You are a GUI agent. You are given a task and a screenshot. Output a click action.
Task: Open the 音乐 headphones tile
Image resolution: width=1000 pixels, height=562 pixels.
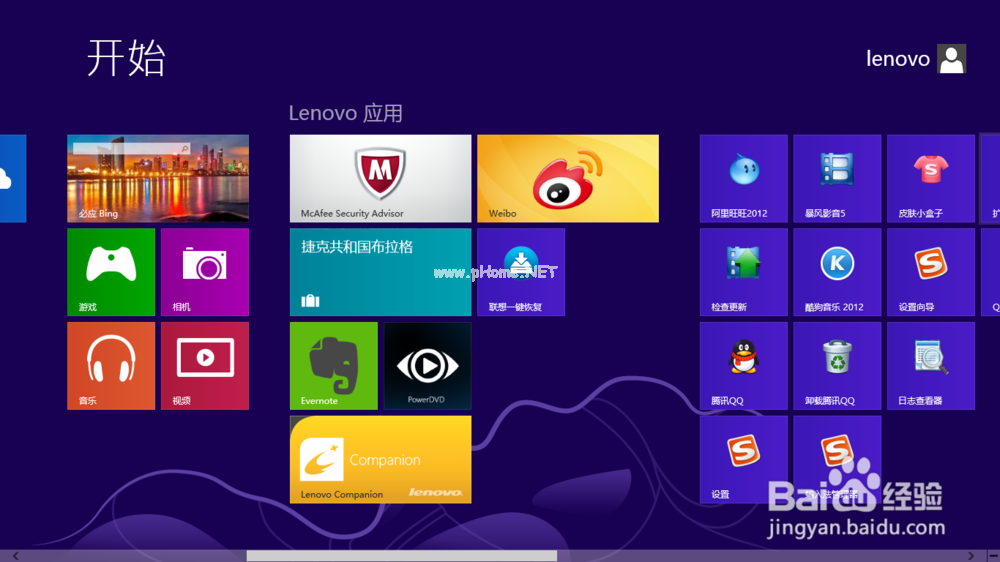click(x=111, y=366)
